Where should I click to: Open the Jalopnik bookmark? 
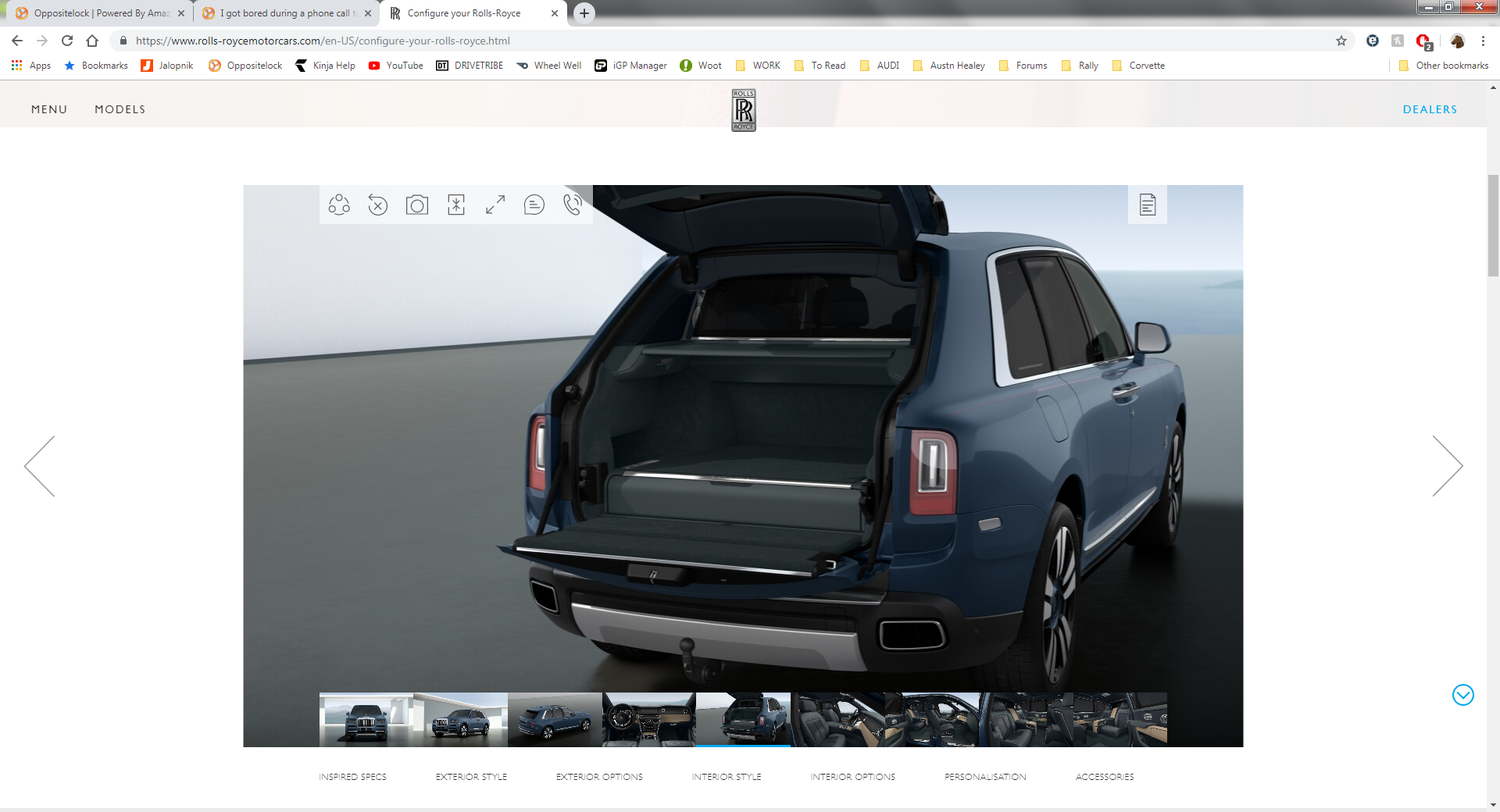[x=167, y=66]
